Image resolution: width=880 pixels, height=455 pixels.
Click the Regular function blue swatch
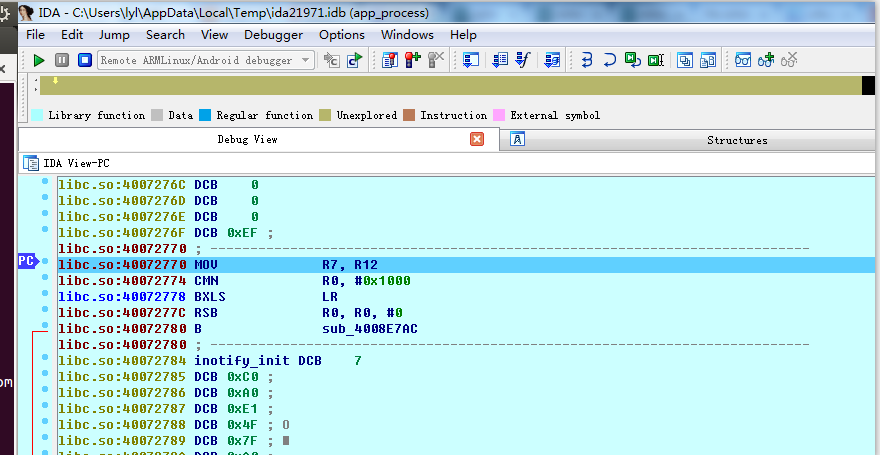click(205, 115)
